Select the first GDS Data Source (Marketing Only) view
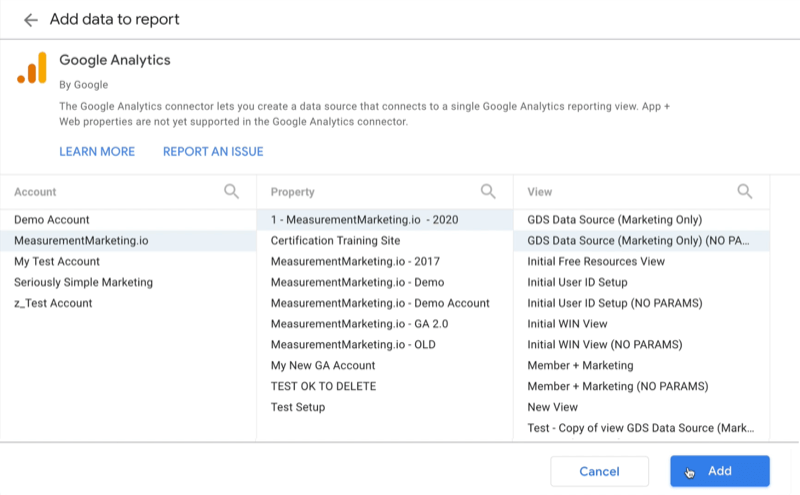800x495 pixels. pos(641,219)
